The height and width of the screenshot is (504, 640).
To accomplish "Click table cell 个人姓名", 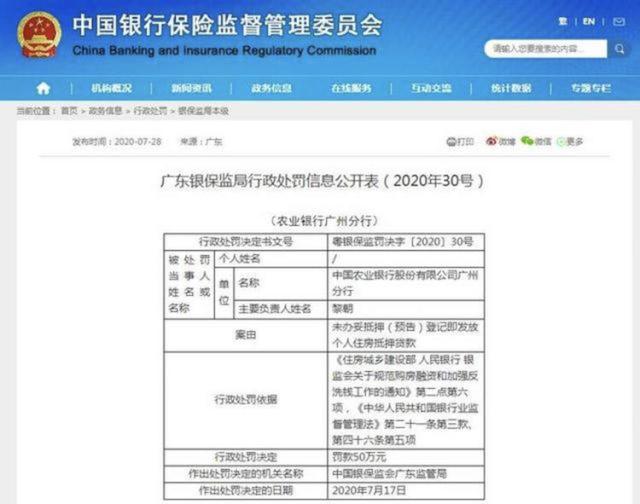I will (271, 259).
